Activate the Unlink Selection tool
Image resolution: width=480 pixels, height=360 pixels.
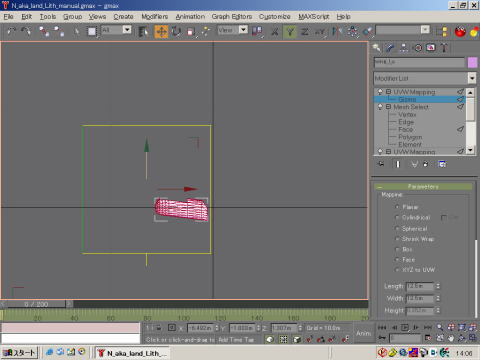tap(59, 31)
